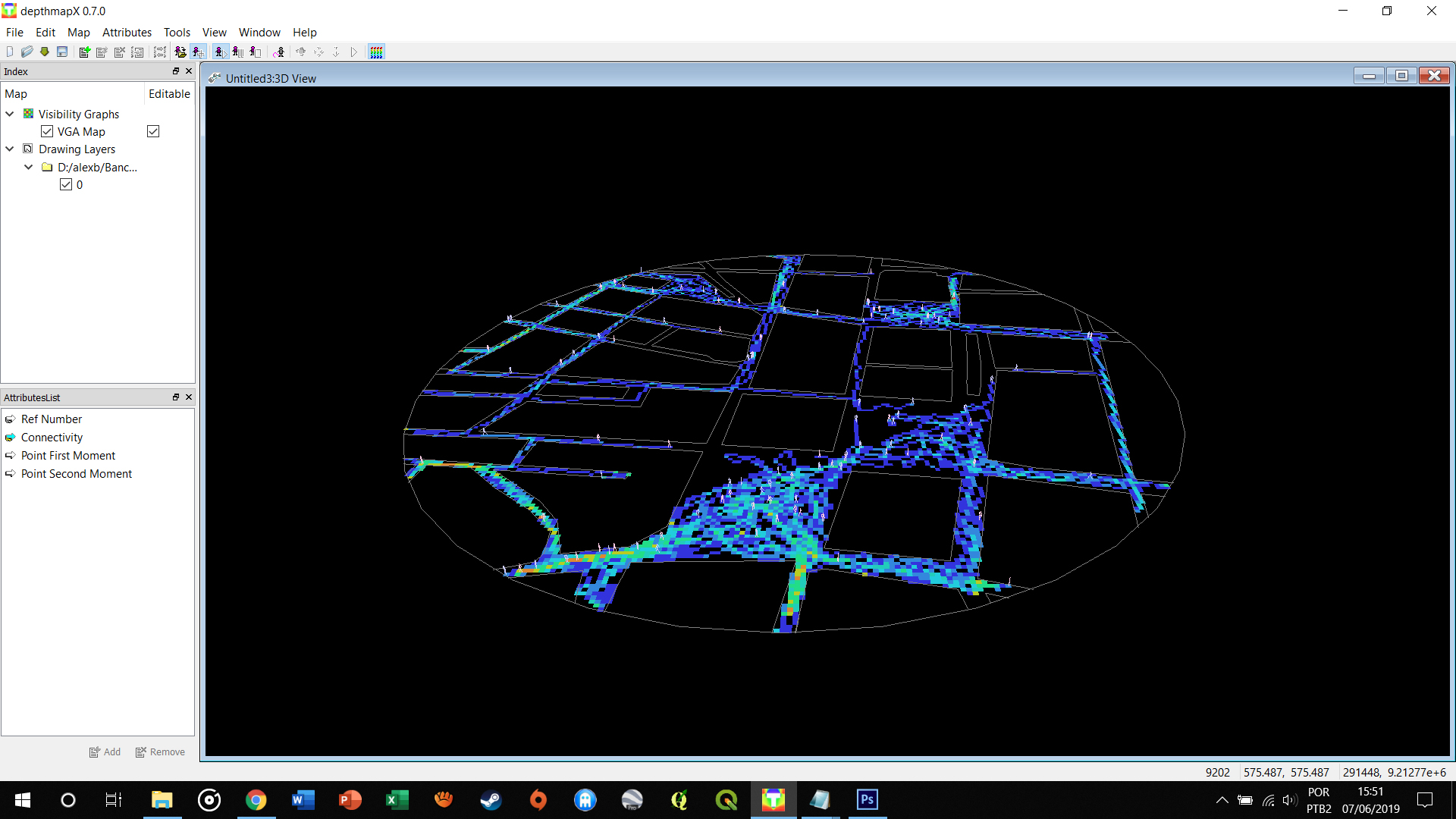Click the Remove attribute button

coord(160,752)
